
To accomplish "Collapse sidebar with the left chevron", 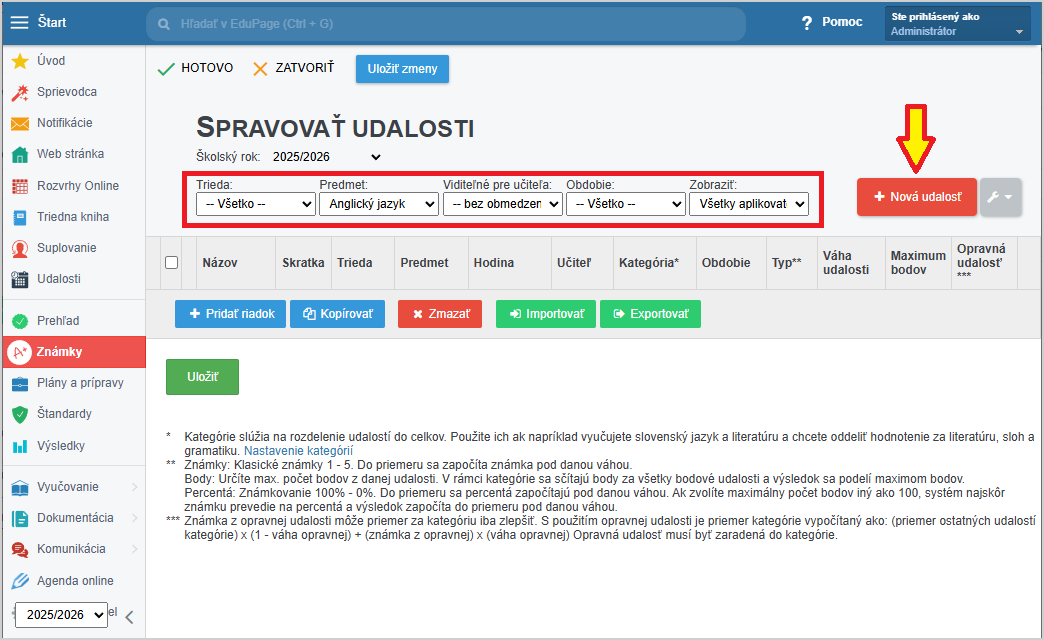I will click(129, 616).
